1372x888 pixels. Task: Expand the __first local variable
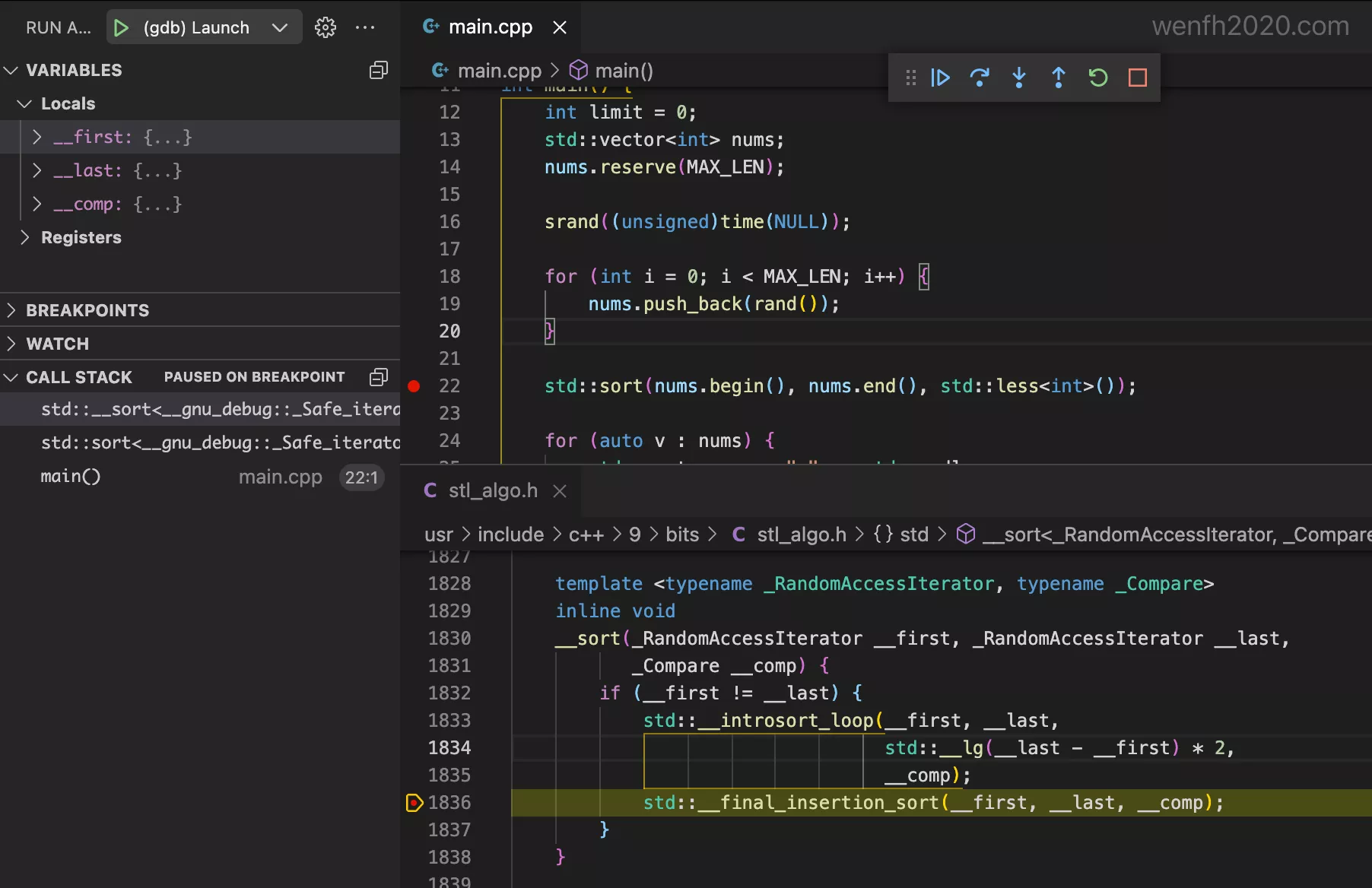coord(37,137)
